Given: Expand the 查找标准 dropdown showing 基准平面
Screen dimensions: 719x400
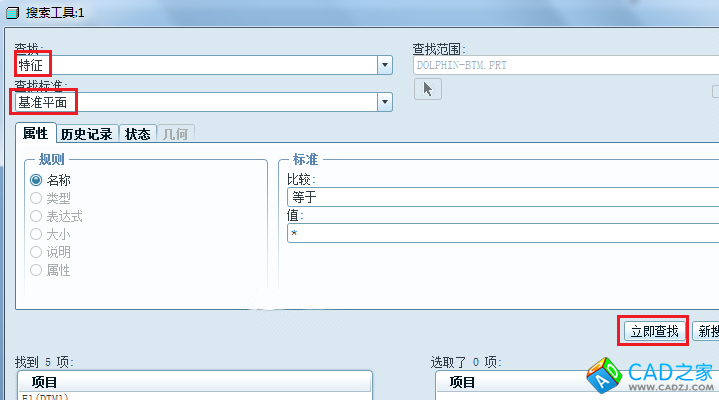Looking at the screenshot, I should (384, 102).
